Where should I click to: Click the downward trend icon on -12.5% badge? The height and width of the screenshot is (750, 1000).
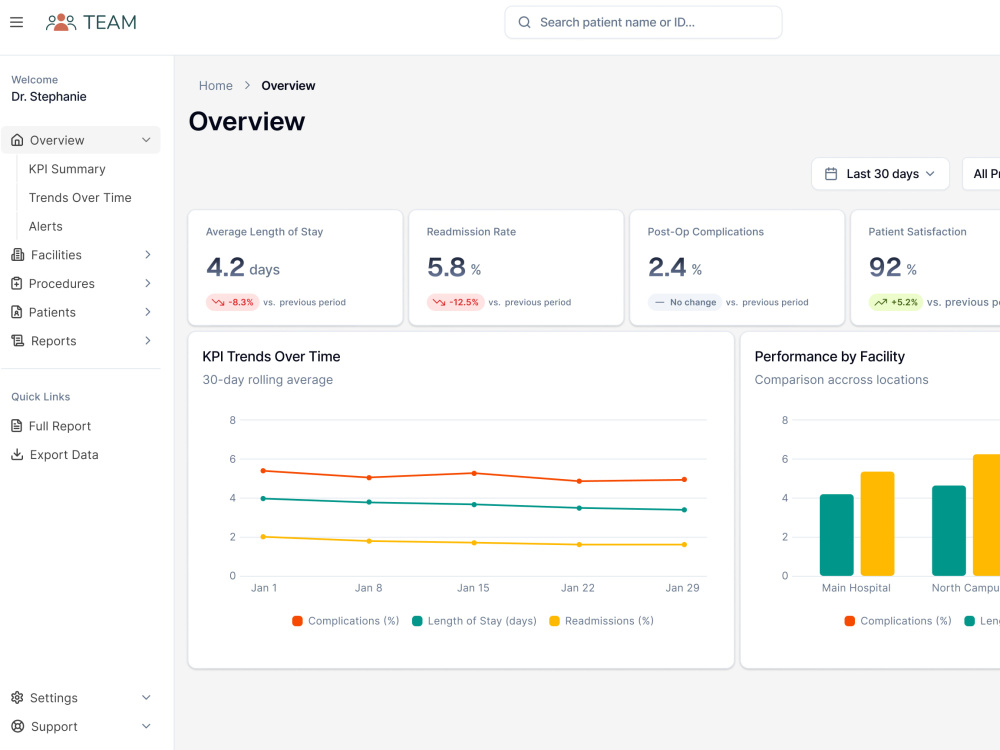[439, 302]
